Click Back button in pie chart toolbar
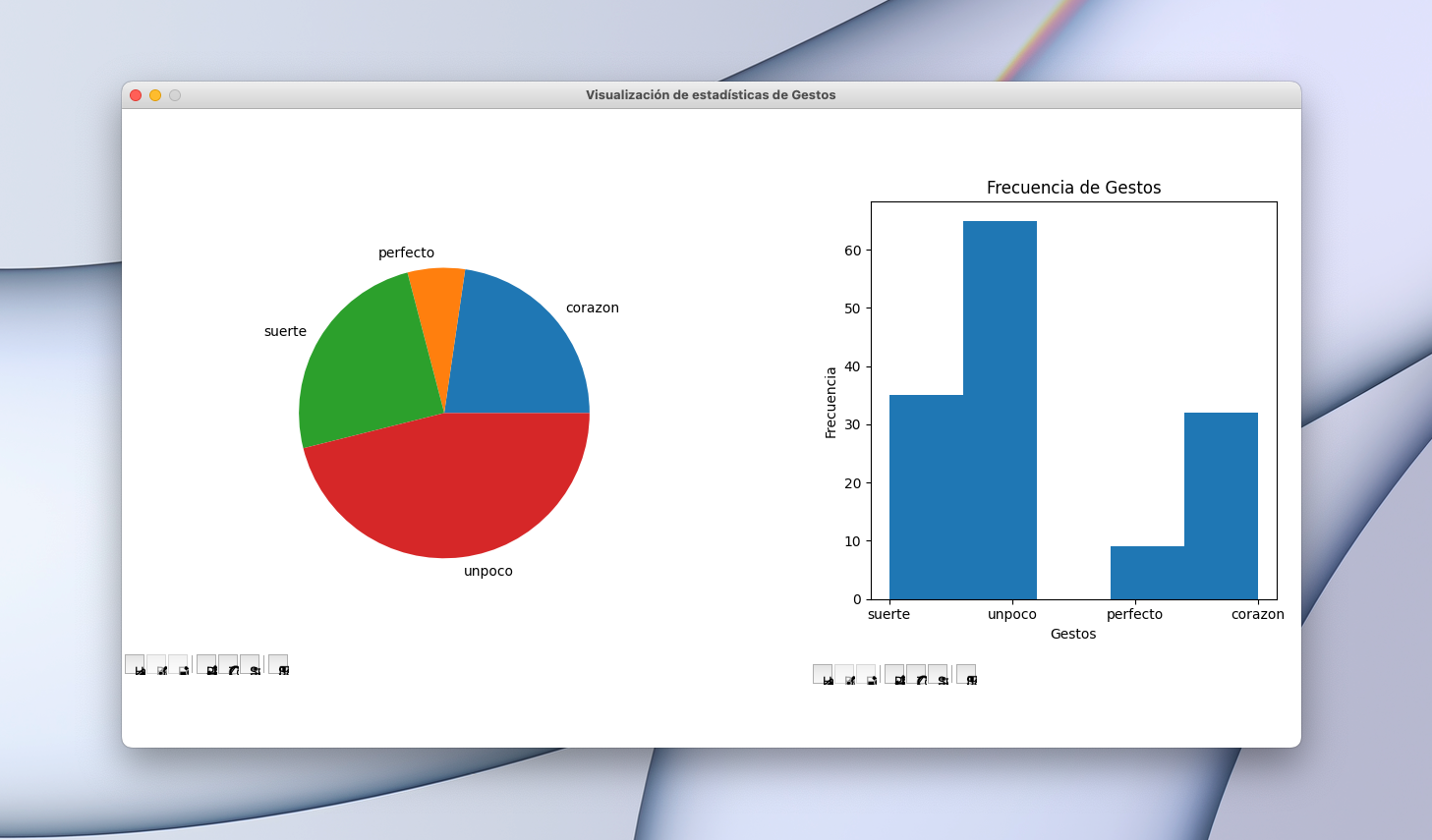 click(156, 664)
